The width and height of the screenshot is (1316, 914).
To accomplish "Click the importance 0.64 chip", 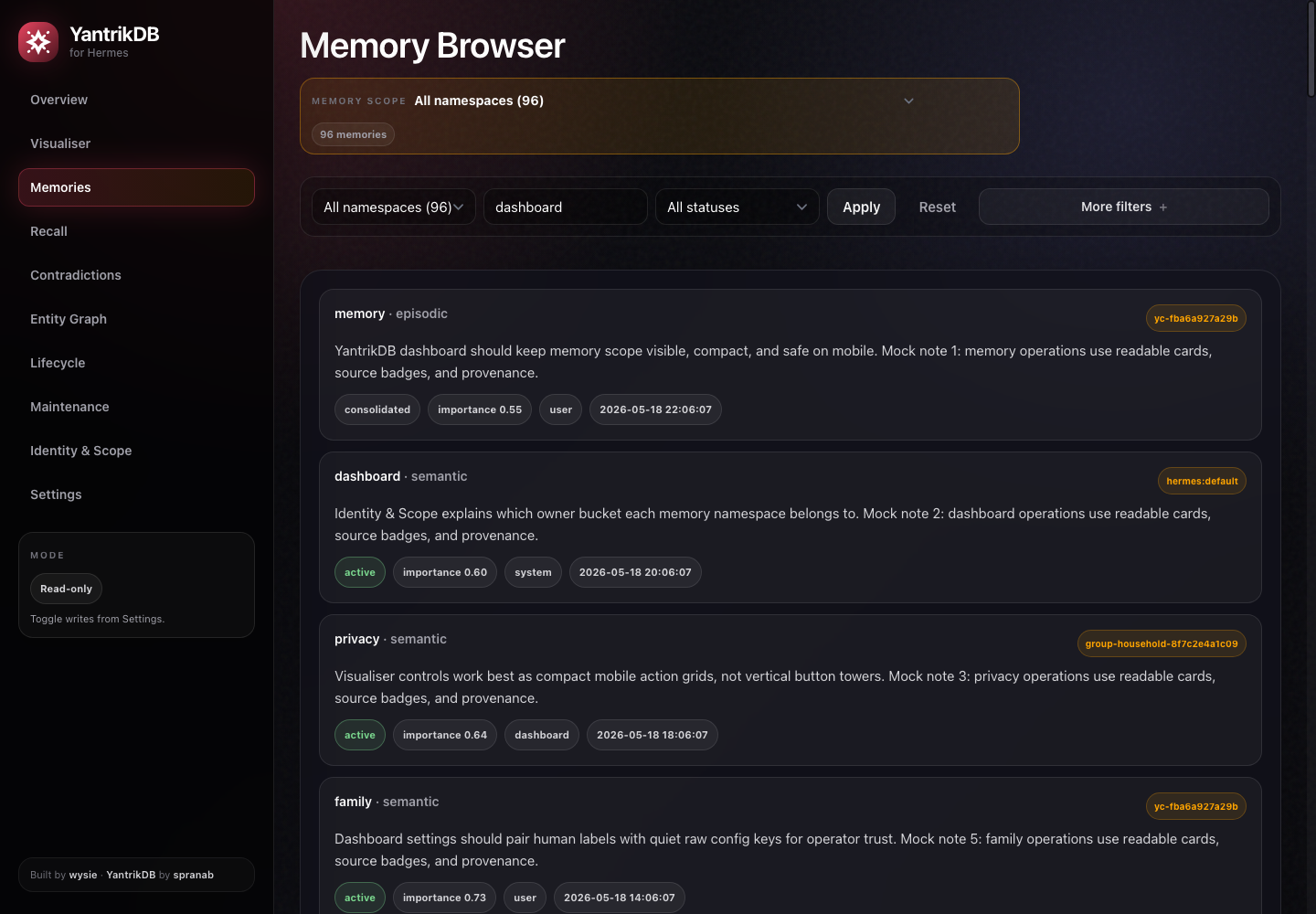I will click(445, 735).
